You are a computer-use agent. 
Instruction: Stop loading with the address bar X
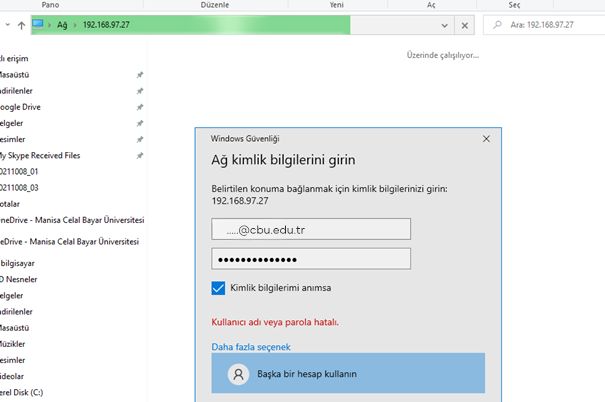tap(466, 25)
